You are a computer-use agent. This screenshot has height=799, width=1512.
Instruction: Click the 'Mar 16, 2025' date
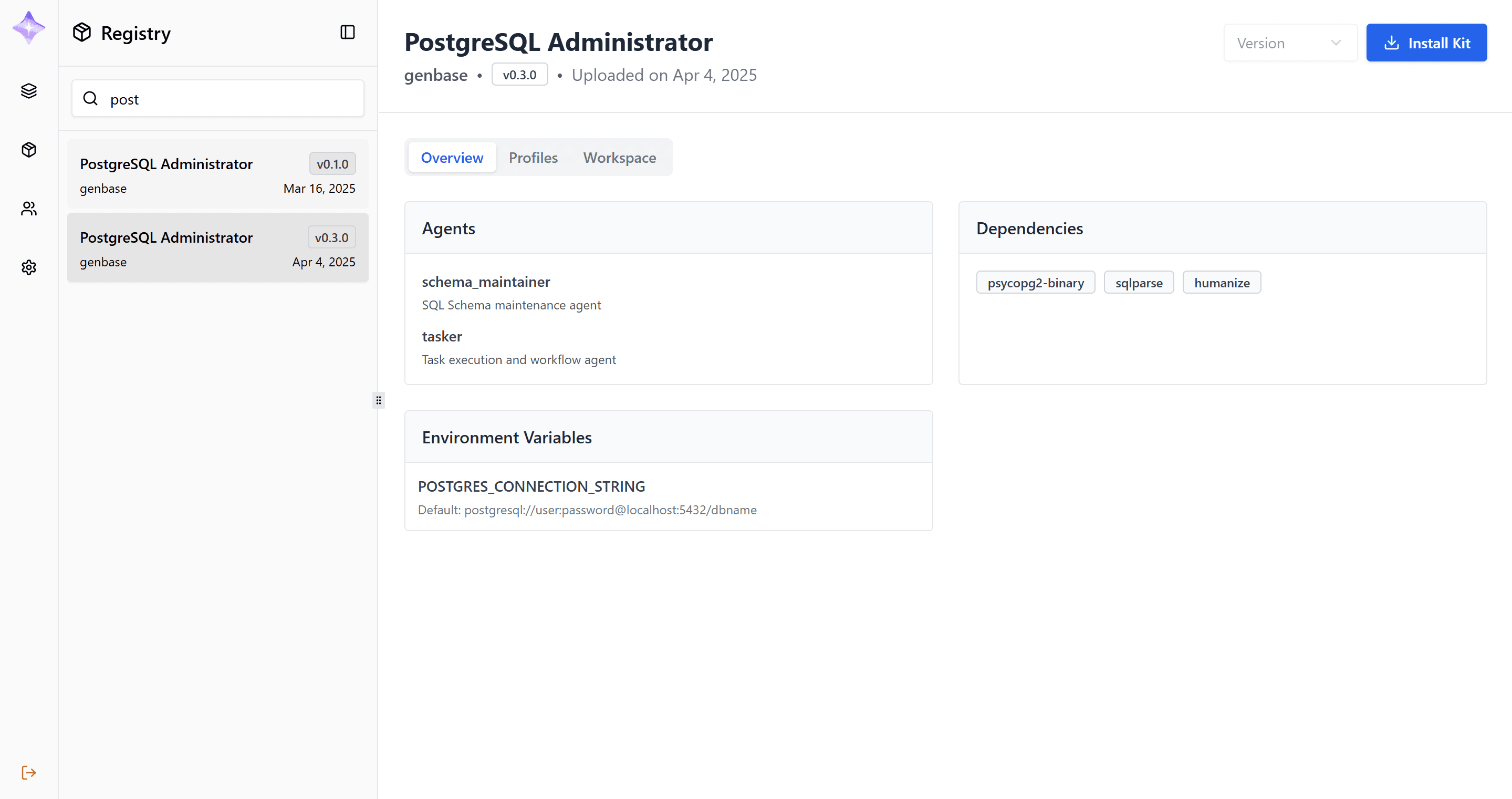pyautogui.click(x=319, y=189)
